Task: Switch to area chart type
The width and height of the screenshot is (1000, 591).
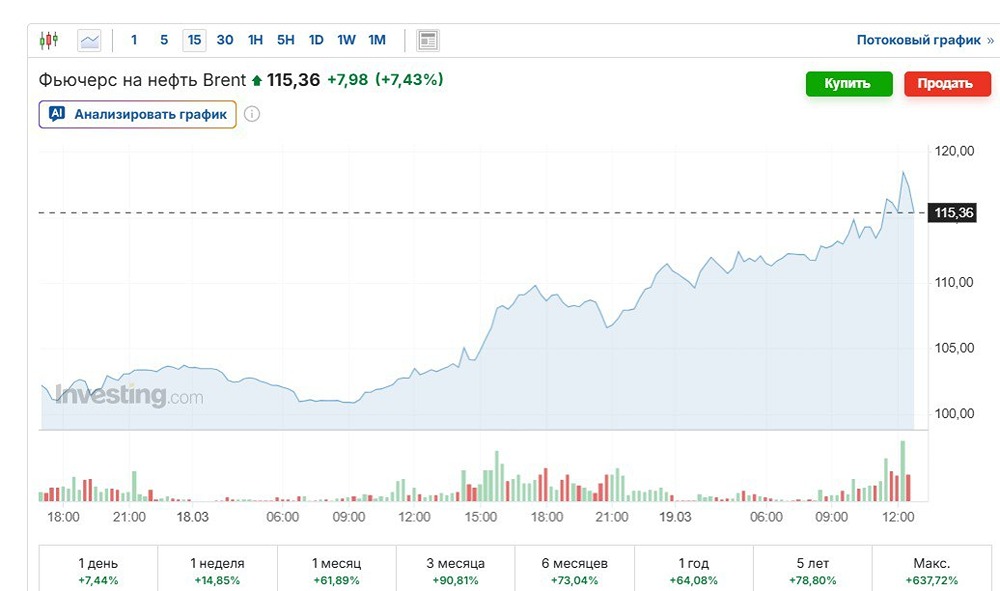Action: pyautogui.click(x=90, y=40)
